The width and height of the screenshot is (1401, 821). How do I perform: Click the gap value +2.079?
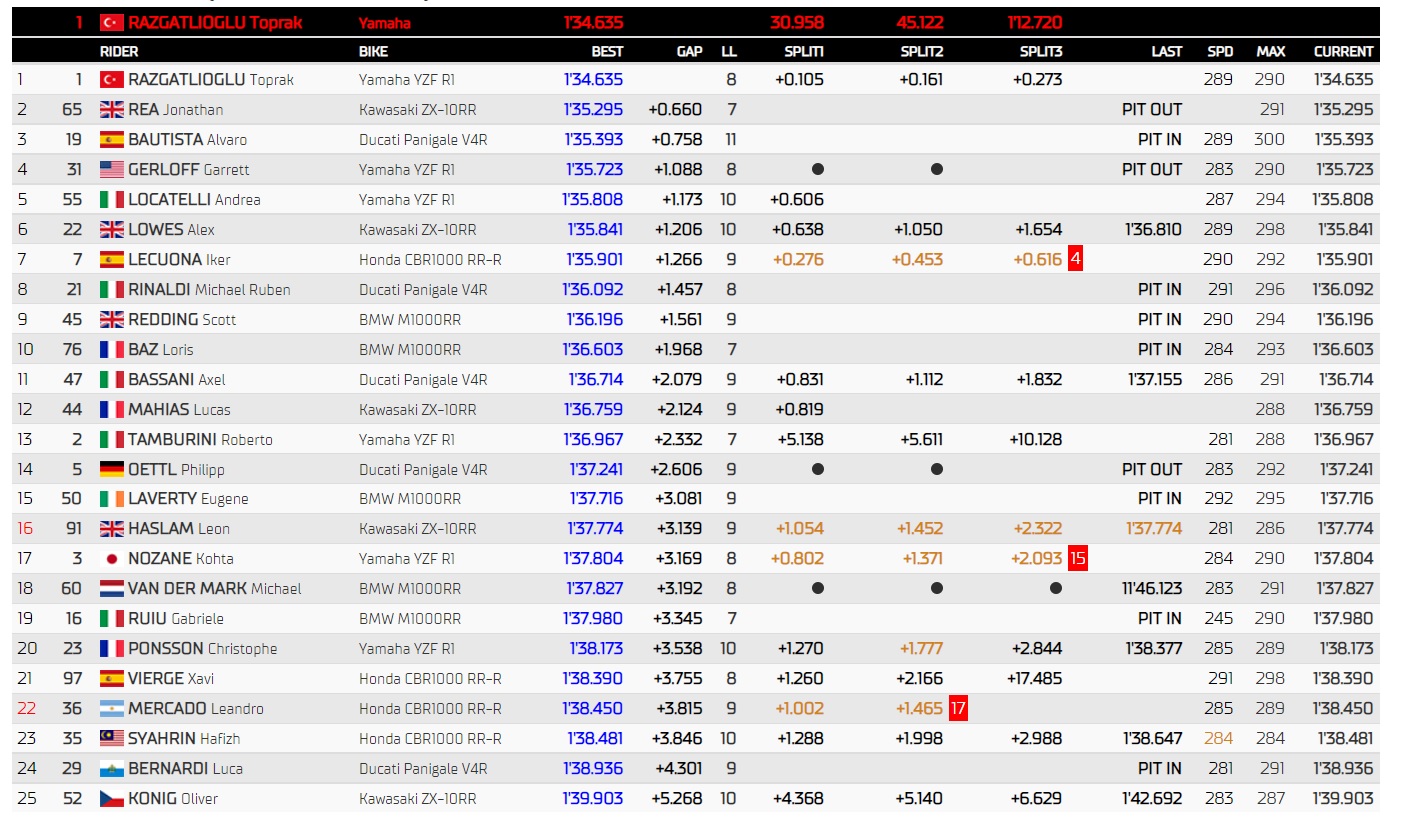point(676,379)
